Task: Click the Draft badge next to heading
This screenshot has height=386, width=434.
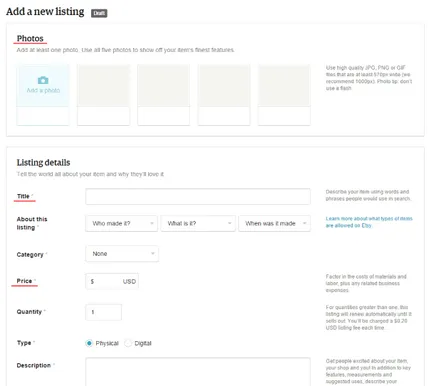Action: click(99, 13)
